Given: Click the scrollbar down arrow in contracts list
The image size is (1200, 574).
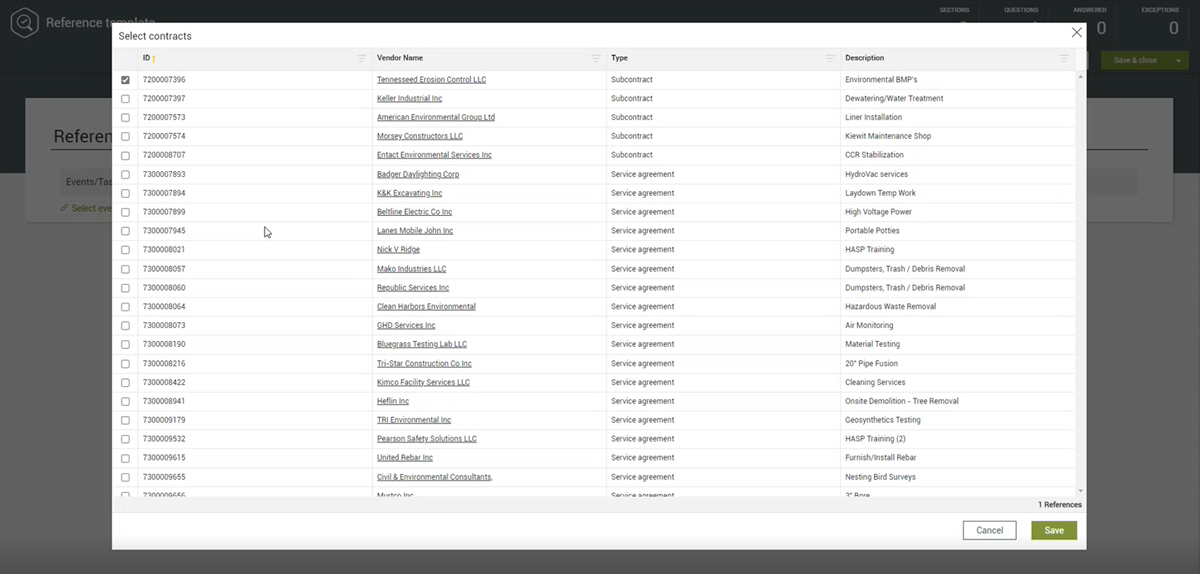Looking at the screenshot, I should [x=1080, y=491].
